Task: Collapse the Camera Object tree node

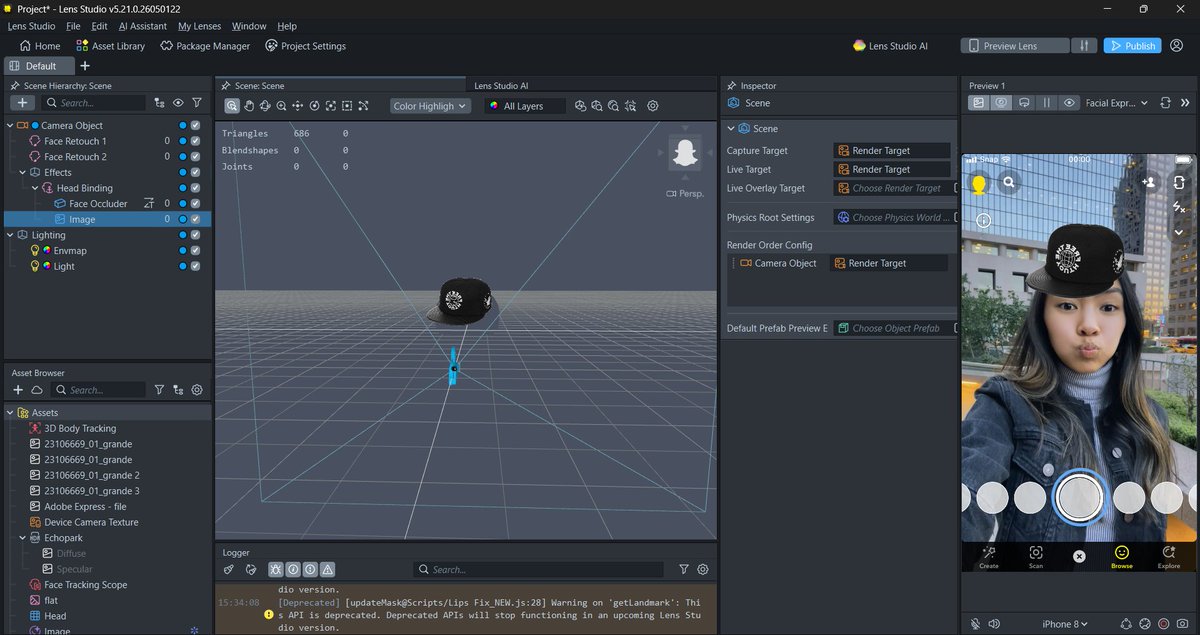Action: tap(10, 126)
